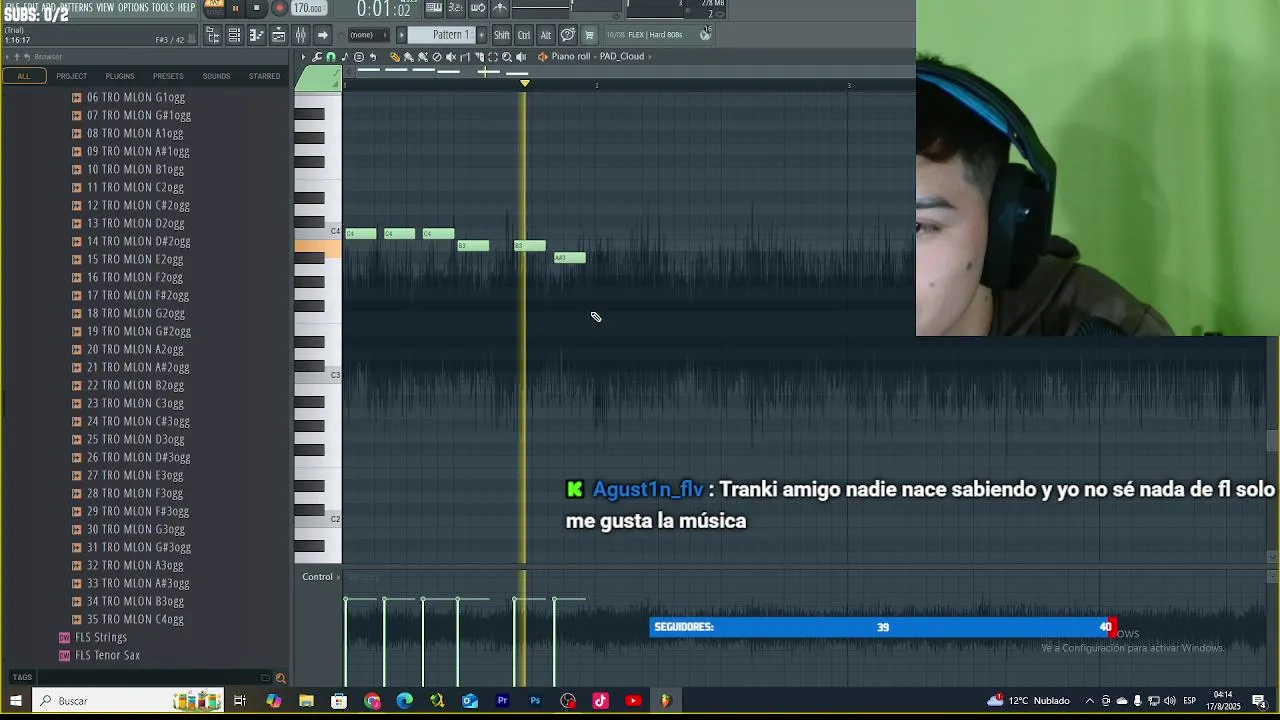The image size is (1280, 720).
Task: Select the Zoom magnifier tool
Action: 507,57
